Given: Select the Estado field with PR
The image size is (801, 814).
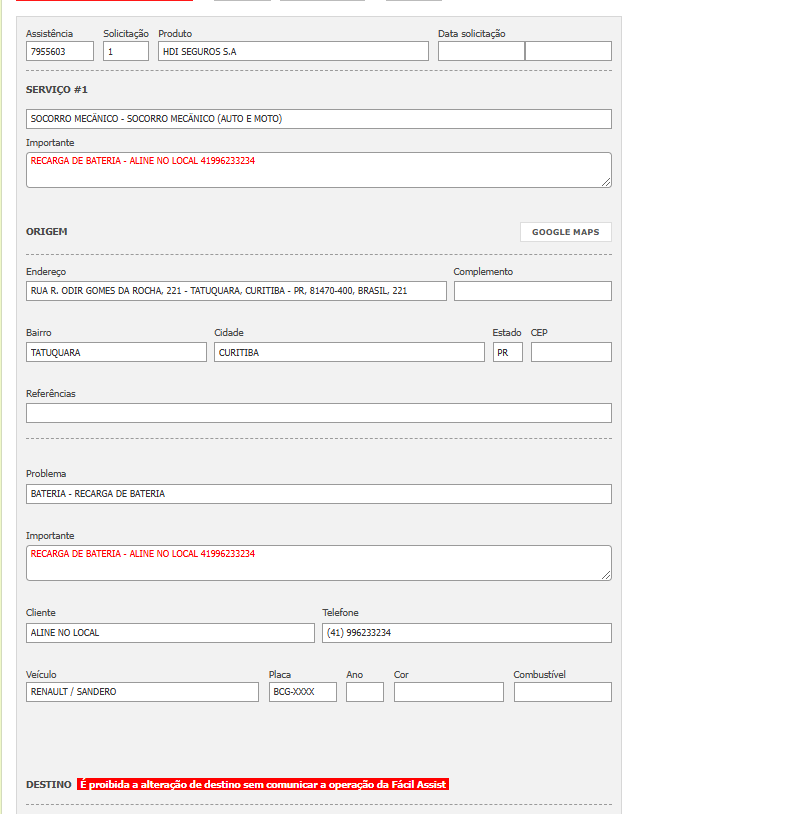Looking at the screenshot, I should [x=508, y=352].
